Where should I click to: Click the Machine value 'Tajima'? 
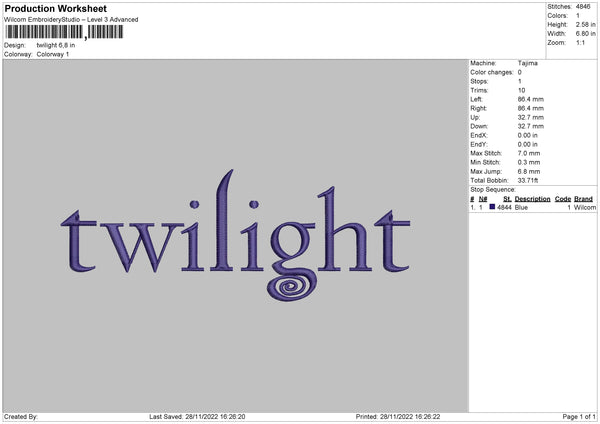[528, 63]
